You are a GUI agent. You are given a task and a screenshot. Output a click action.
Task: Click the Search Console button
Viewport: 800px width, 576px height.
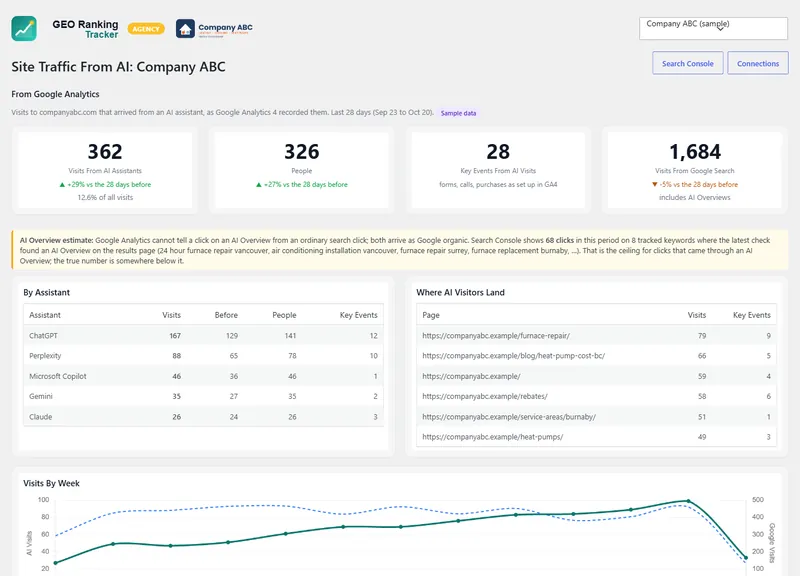pyautogui.click(x=687, y=63)
